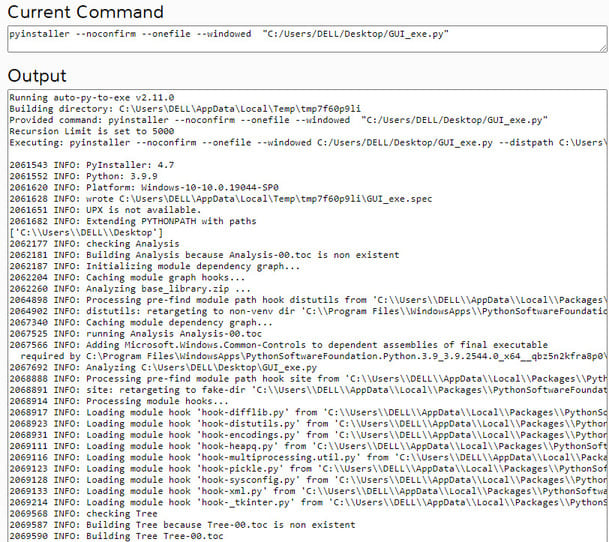Click the 'checking Tree' log line
The height and width of the screenshot is (542, 609).
[x=84, y=514]
